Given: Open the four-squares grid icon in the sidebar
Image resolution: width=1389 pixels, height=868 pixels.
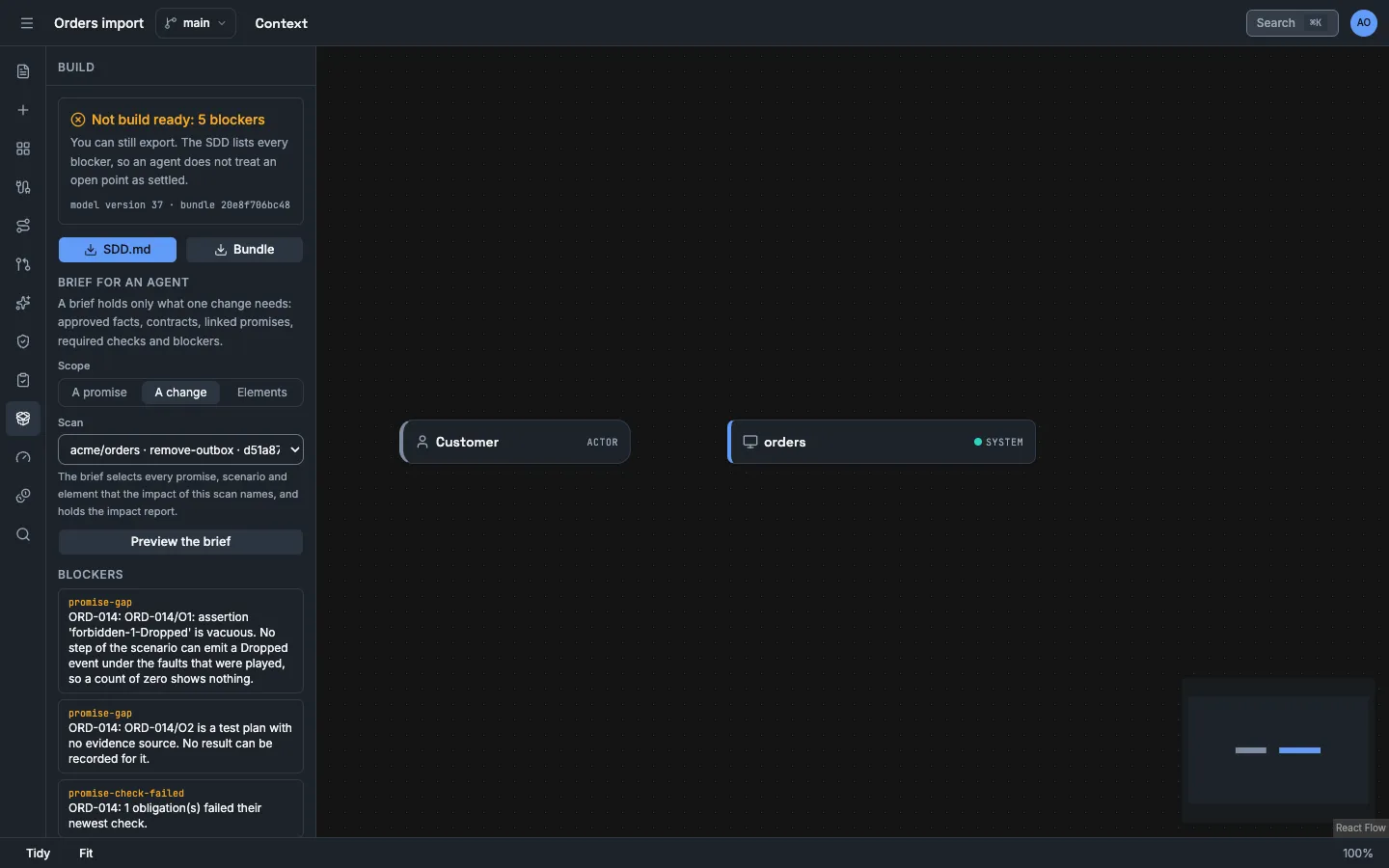Looking at the screenshot, I should coord(23,149).
